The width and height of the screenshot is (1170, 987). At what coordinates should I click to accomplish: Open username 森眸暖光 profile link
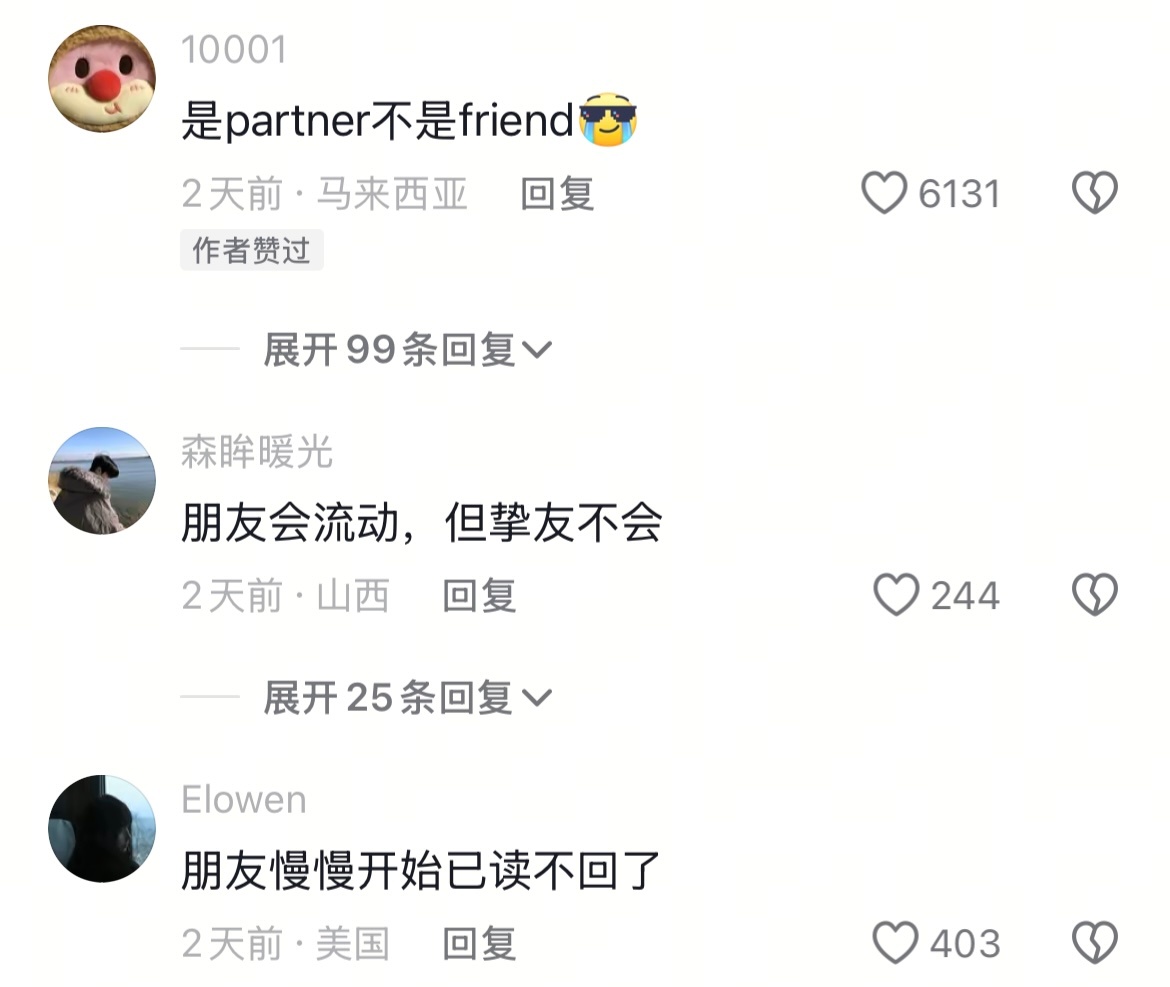point(257,452)
